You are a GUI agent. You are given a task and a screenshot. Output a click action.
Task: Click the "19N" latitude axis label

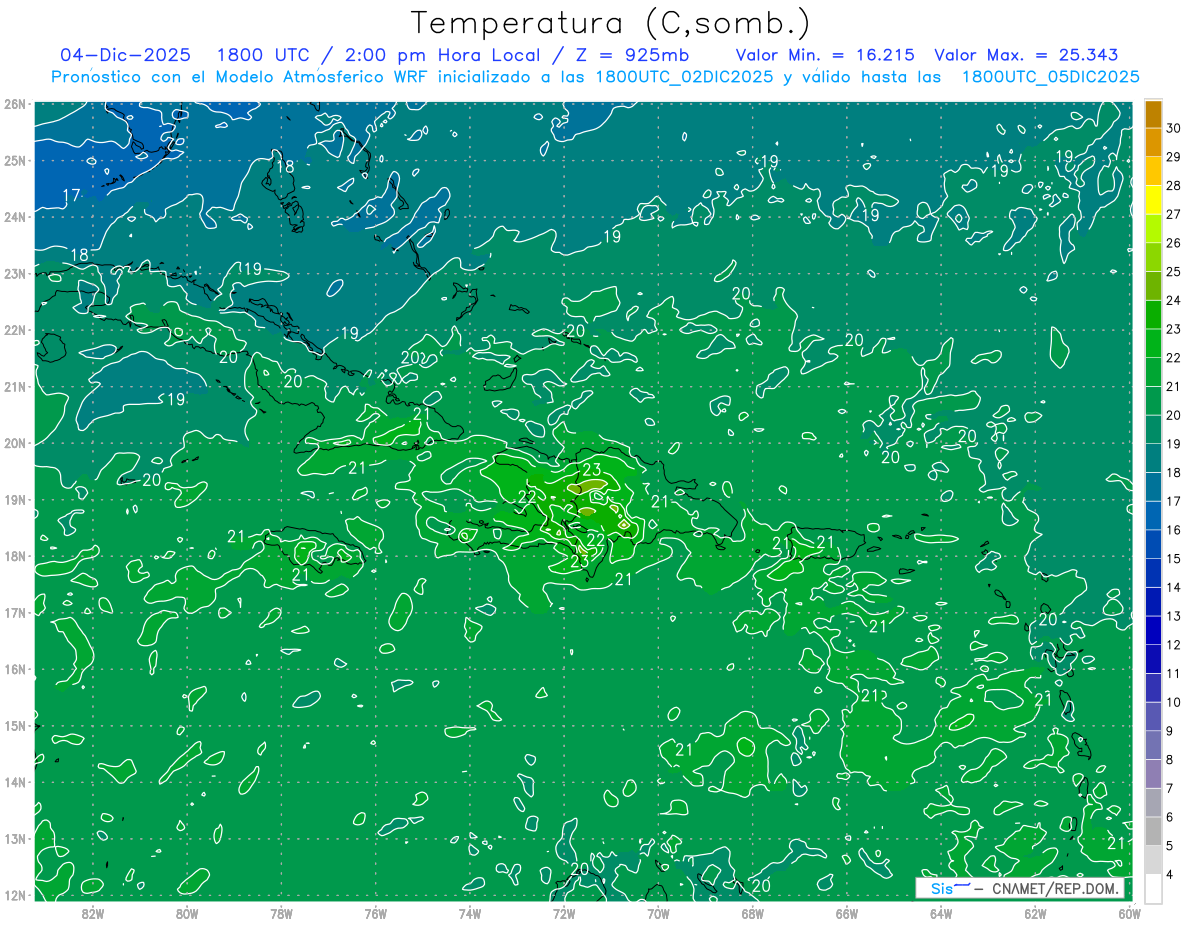(15, 500)
